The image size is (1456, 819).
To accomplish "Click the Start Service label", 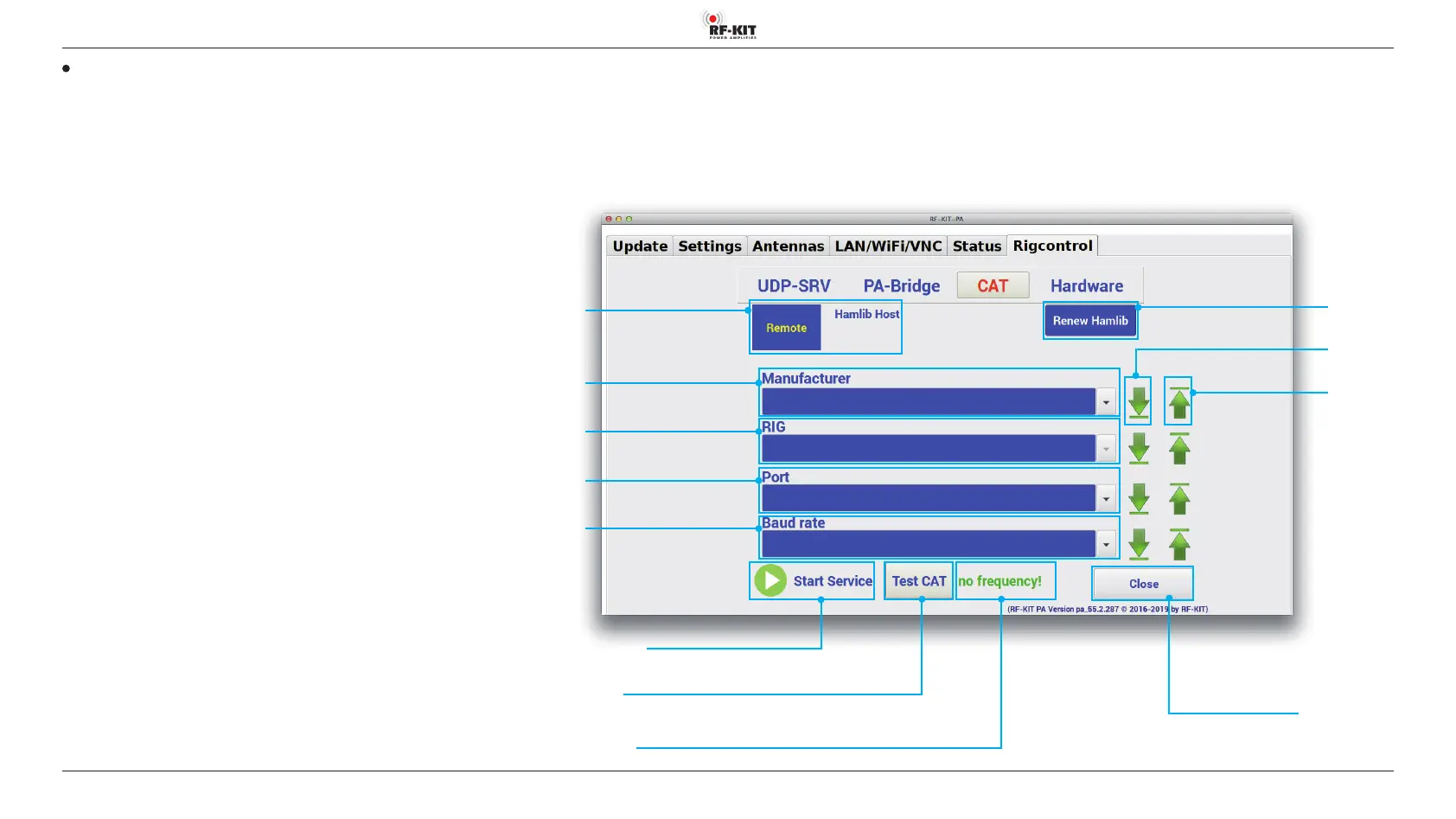I will 833,581.
